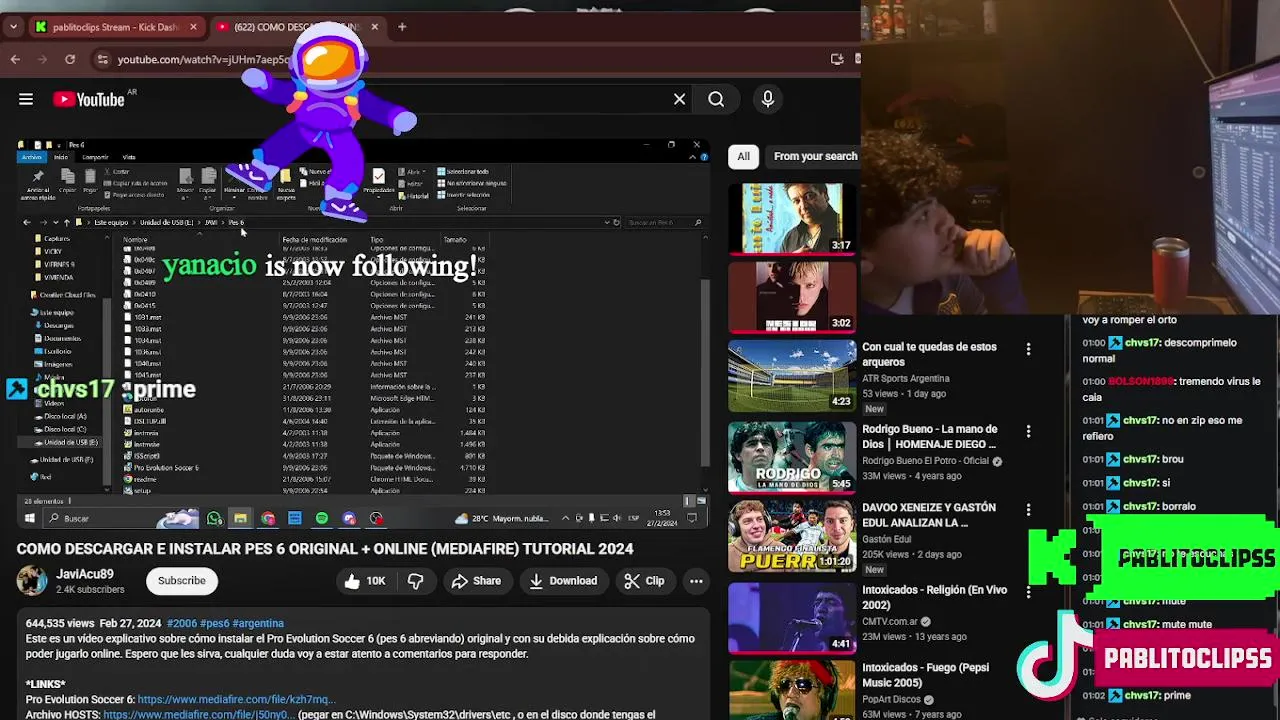Open the tab search chevron dropdown

pyautogui.click(x=13, y=27)
